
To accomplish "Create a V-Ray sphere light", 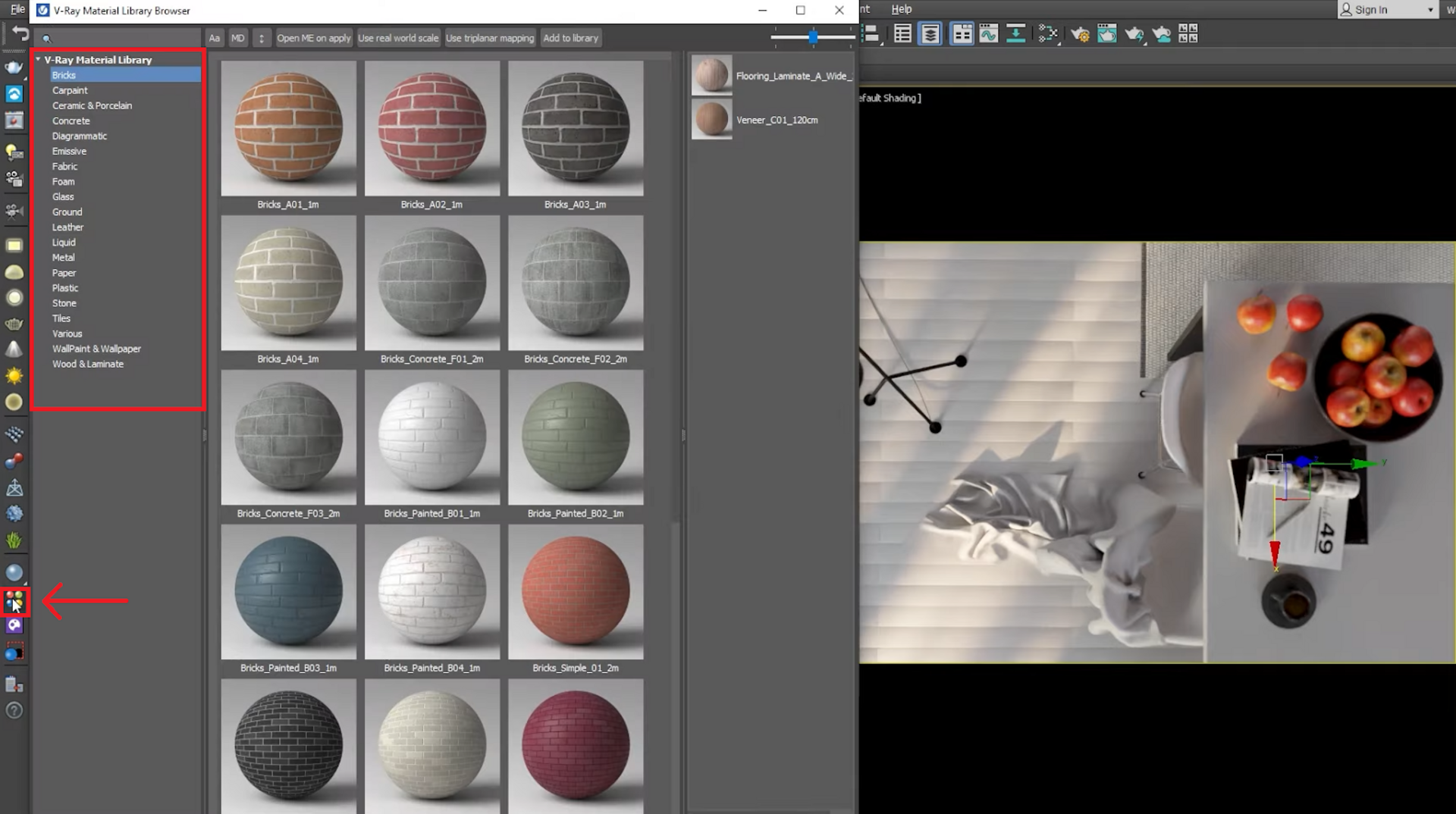I will coord(14,298).
